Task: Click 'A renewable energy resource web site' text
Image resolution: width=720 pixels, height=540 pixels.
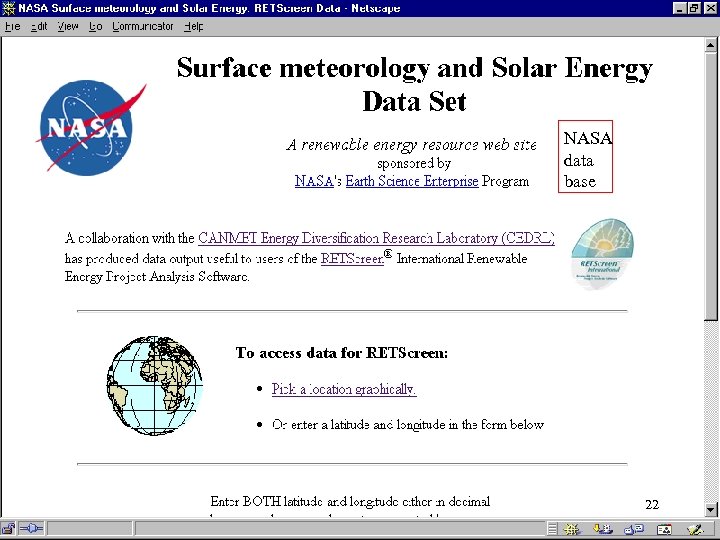Action: (x=411, y=145)
